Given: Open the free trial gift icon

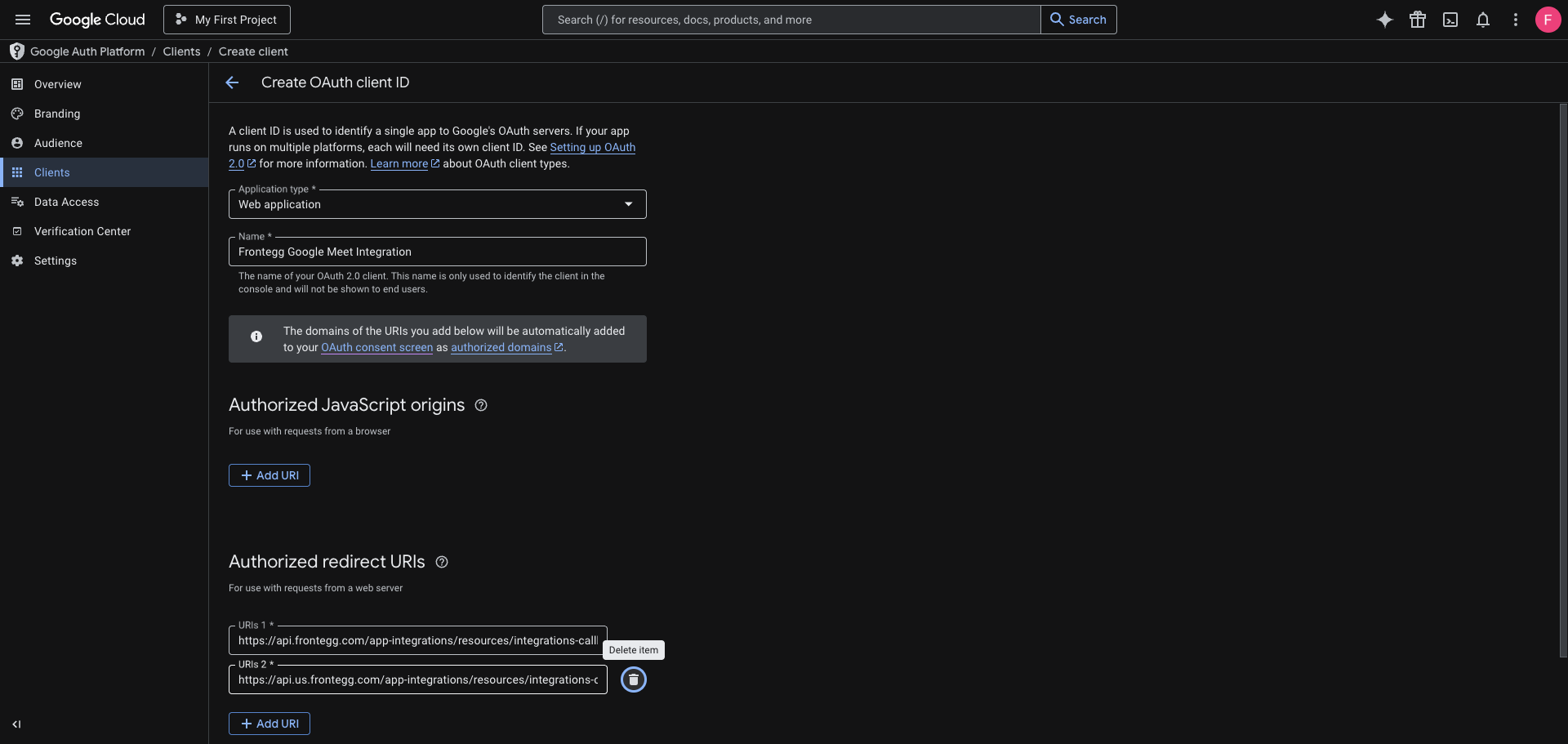Looking at the screenshot, I should pos(1418,20).
